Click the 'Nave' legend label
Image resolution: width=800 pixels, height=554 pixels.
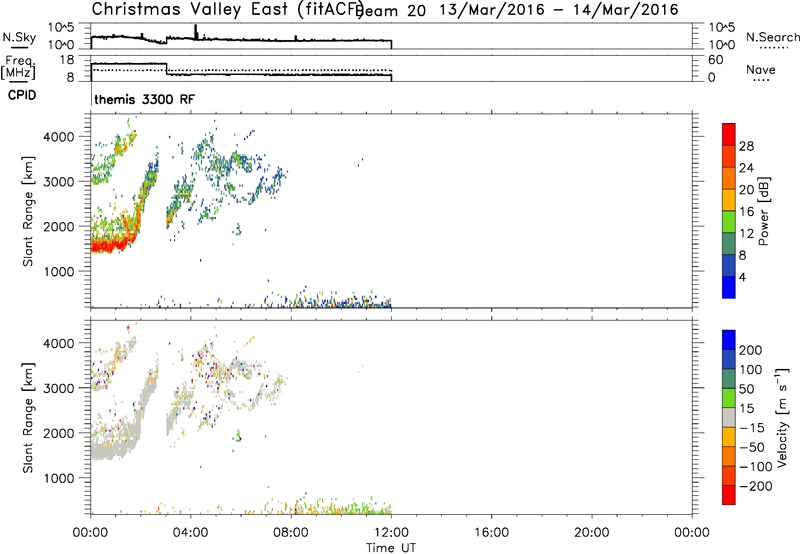click(760, 70)
